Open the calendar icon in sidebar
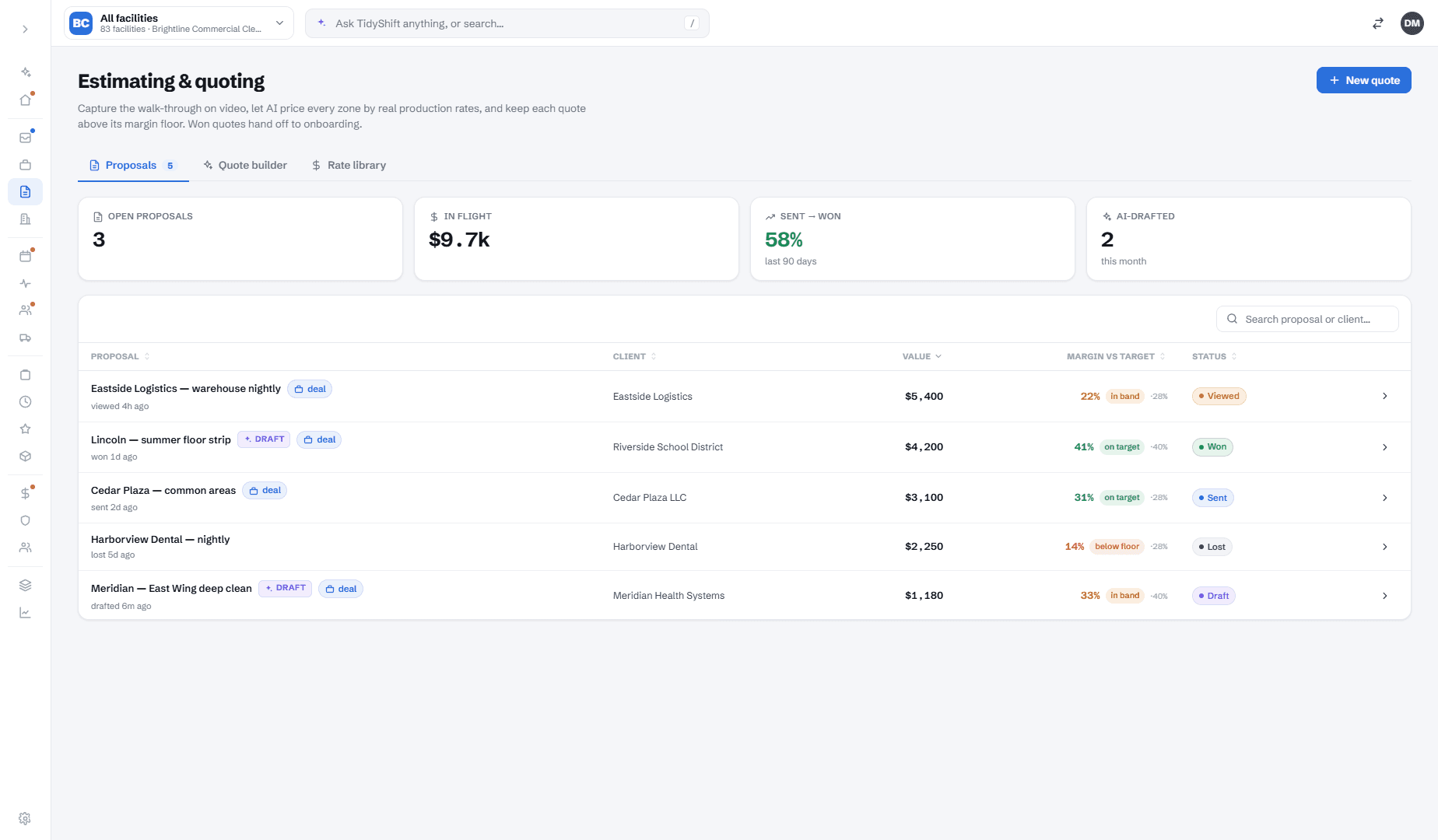 tap(25, 256)
